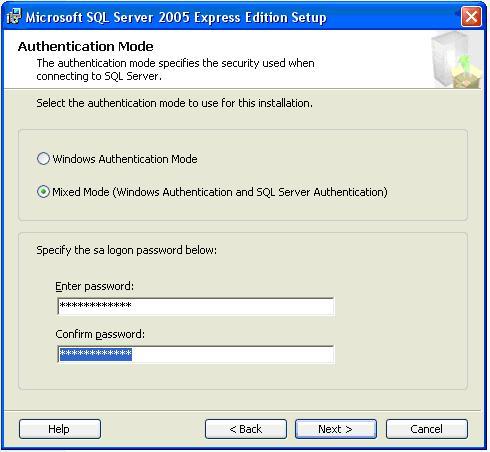Open Help for the setup dialog
490x452 pixels.
click(x=60, y=429)
